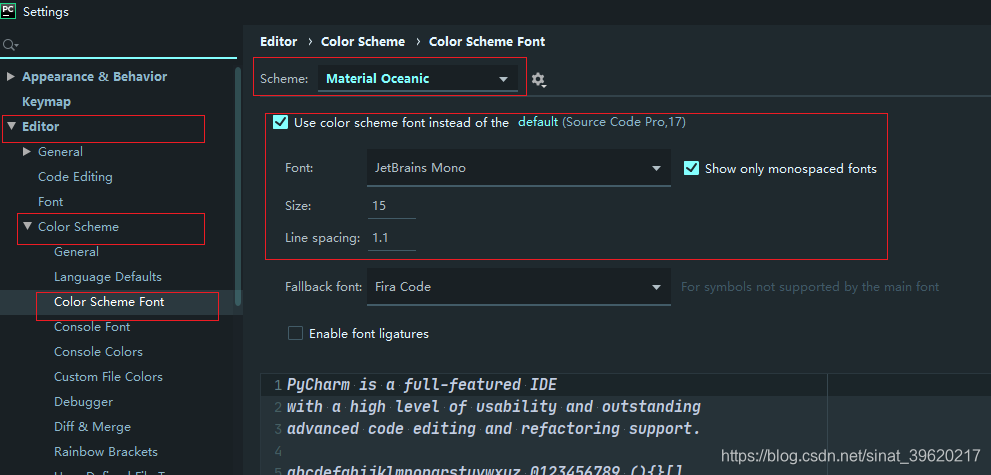
Task: Click the Line spacing field showing 1.1
Action: click(391, 238)
